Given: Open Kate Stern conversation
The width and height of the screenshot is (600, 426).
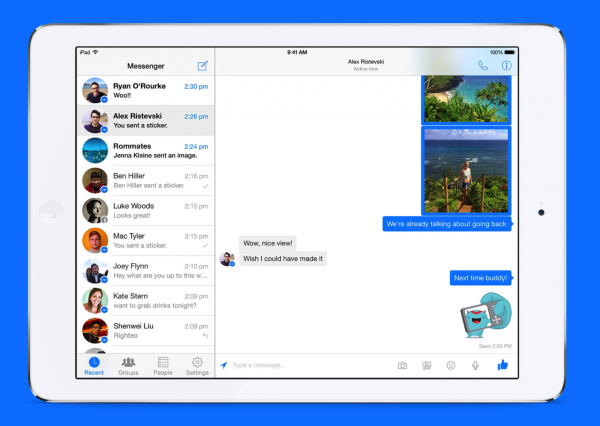Looking at the screenshot, I should [x=146, y=300].
